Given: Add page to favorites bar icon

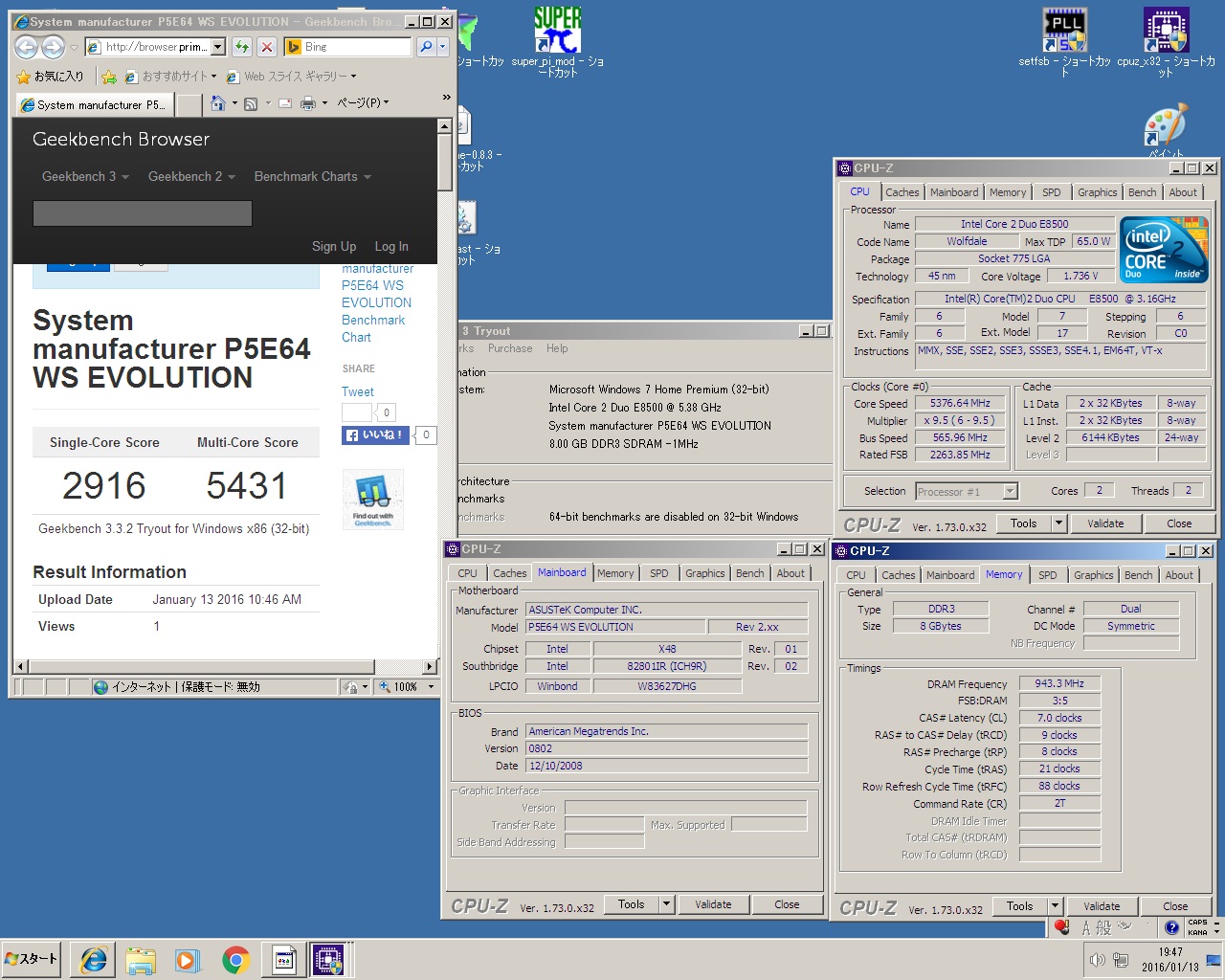Looking at the screenshot, I should pos(109,77).
